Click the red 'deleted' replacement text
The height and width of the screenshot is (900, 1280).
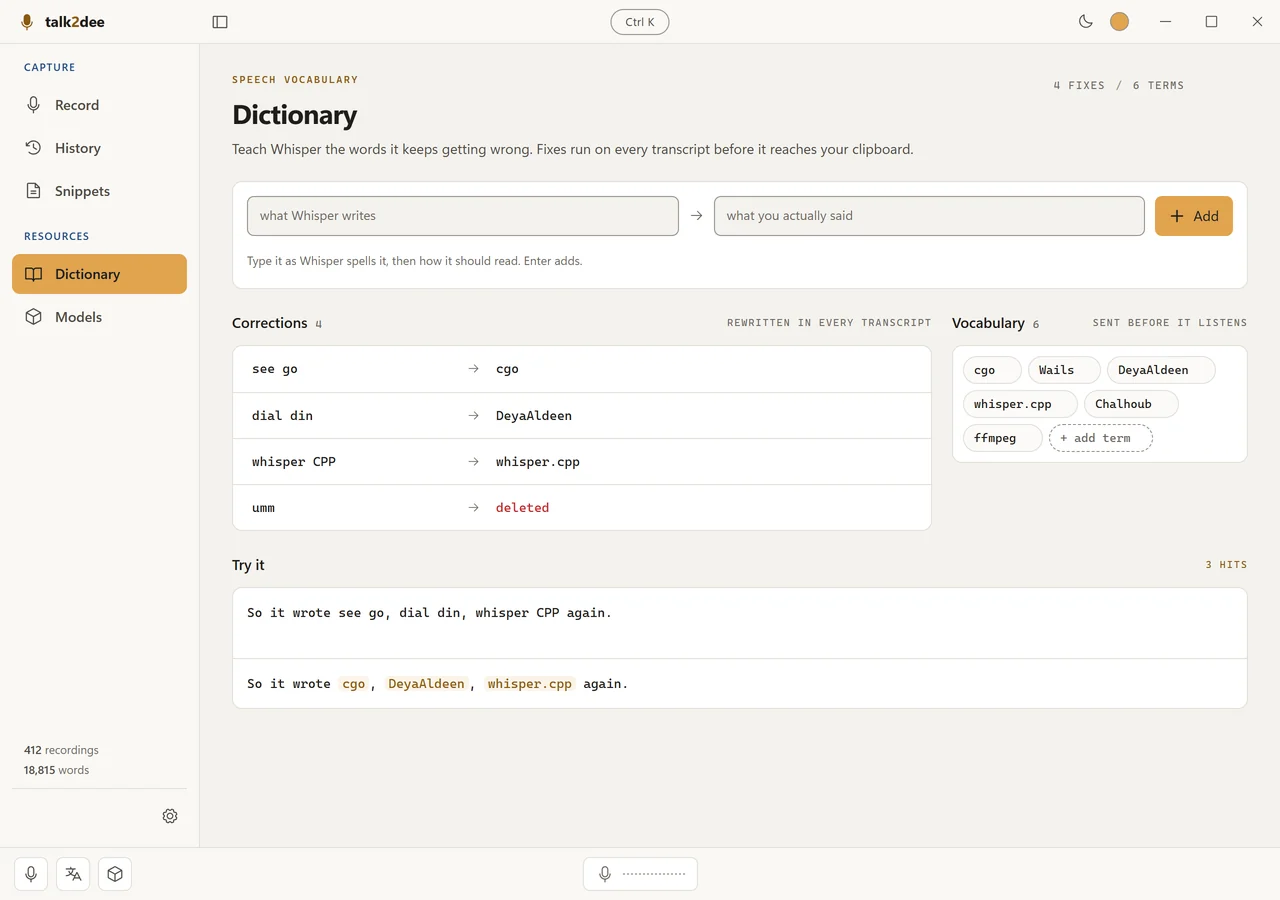coord(523,507)
